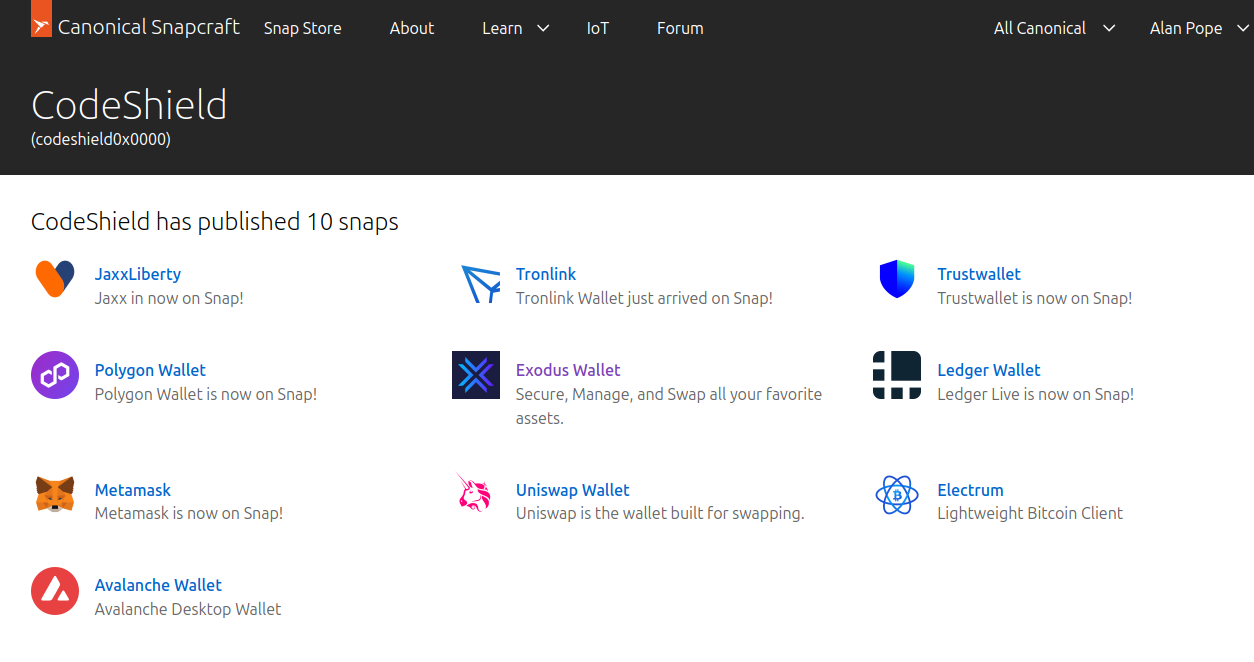Click the Electrum atom bitcoin icon
The width and height of the screenshot is (1254, 662).
[x=897, y=495]
